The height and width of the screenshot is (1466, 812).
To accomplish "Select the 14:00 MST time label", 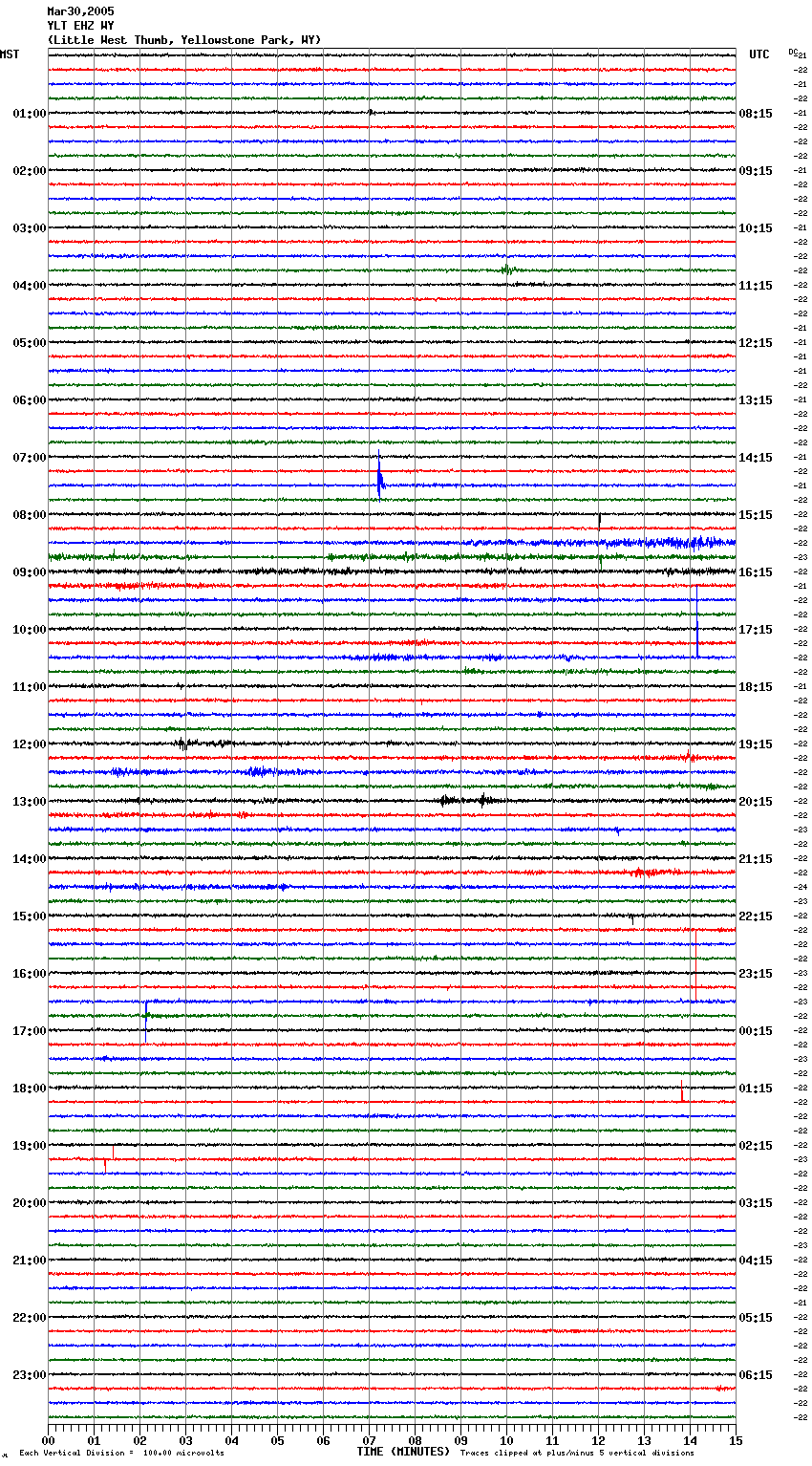I will [x=30, y=859].
